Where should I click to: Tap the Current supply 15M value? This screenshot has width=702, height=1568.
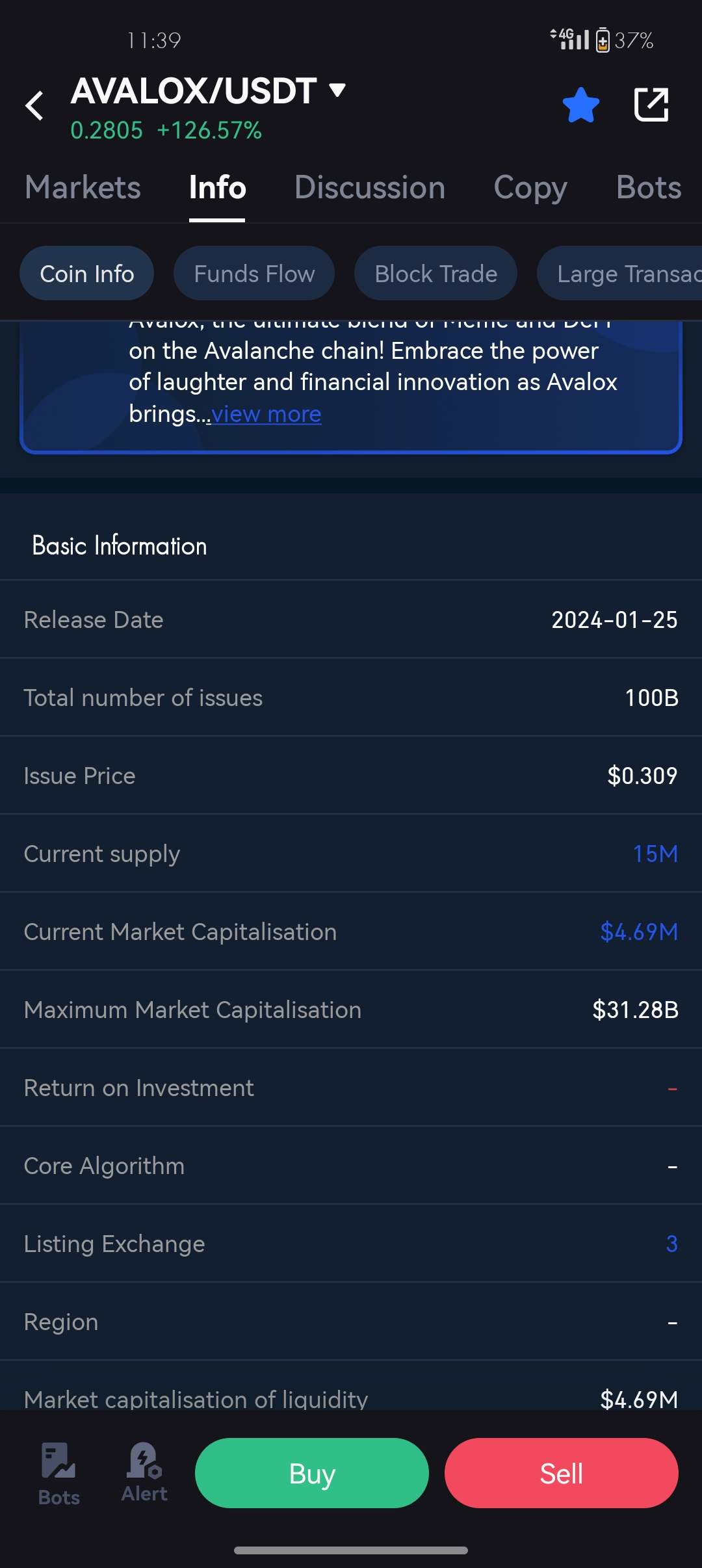(x=655, y=854)
